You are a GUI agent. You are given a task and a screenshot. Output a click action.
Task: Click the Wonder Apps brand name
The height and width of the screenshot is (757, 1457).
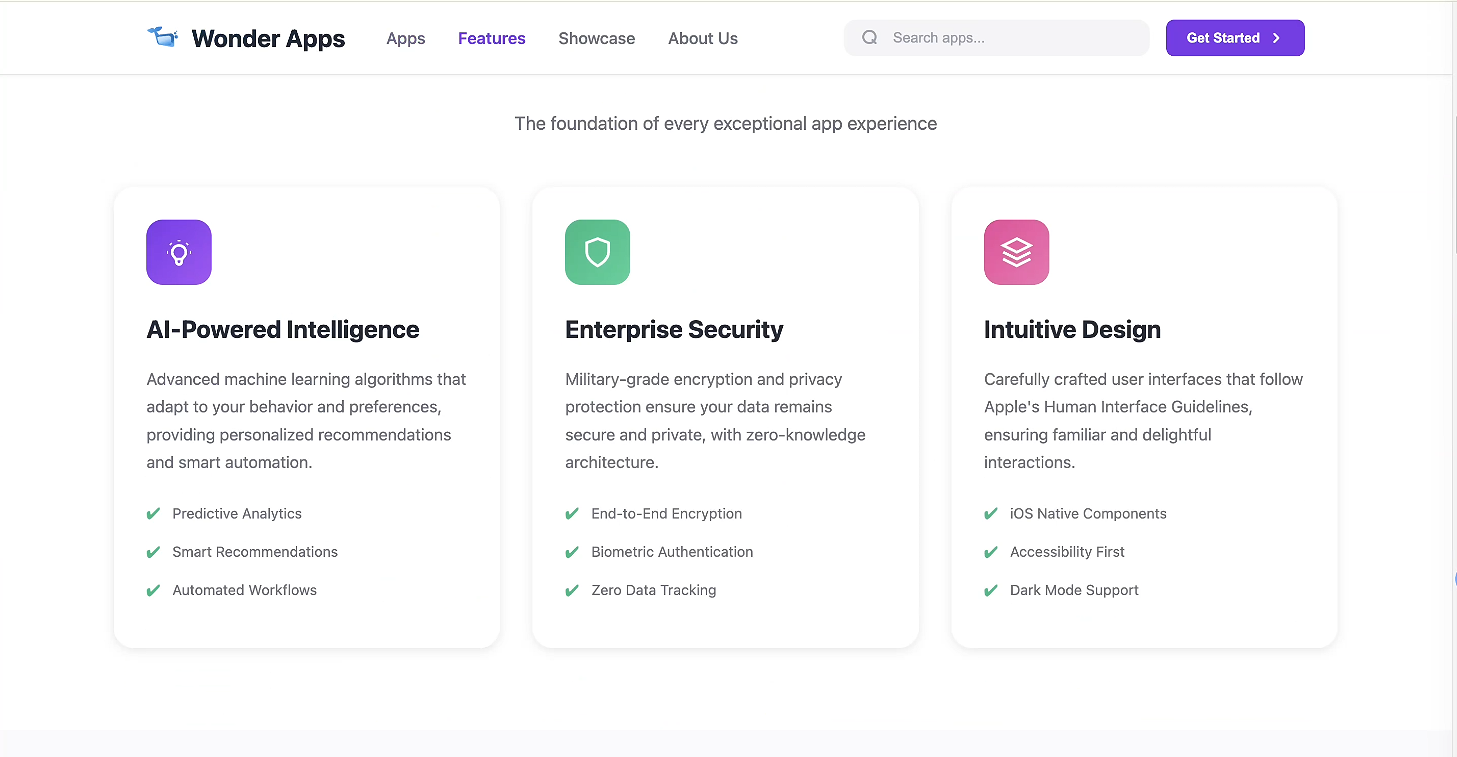268,38
